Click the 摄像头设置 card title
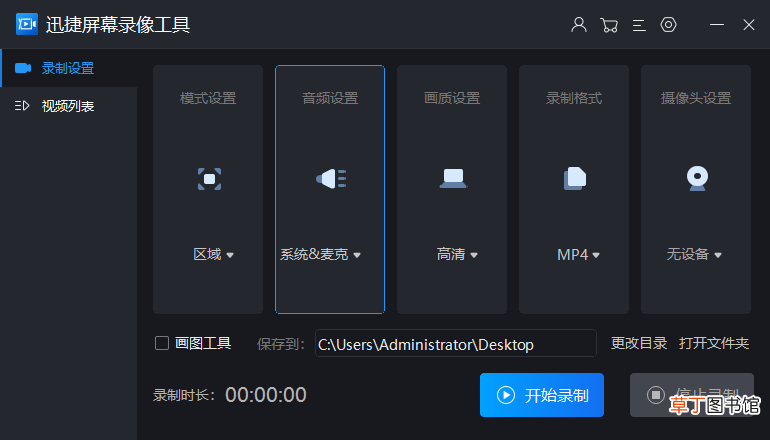 click(696, 98)
